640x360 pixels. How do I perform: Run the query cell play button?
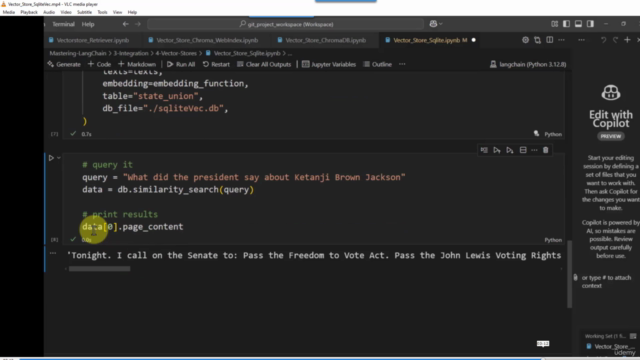click(x=51, y=158)
